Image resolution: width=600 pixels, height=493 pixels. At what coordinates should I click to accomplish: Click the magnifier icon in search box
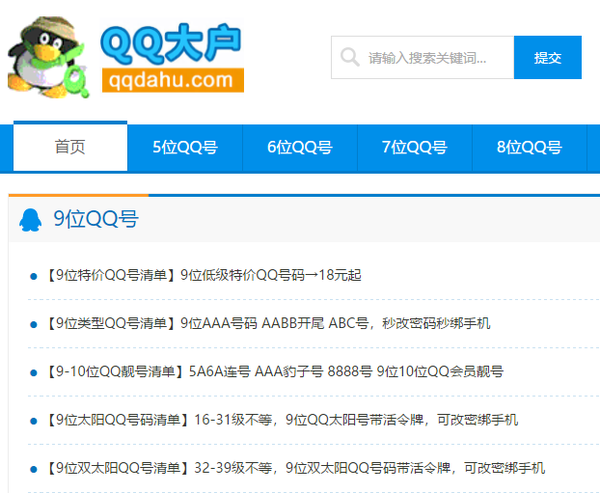[350, 57]
